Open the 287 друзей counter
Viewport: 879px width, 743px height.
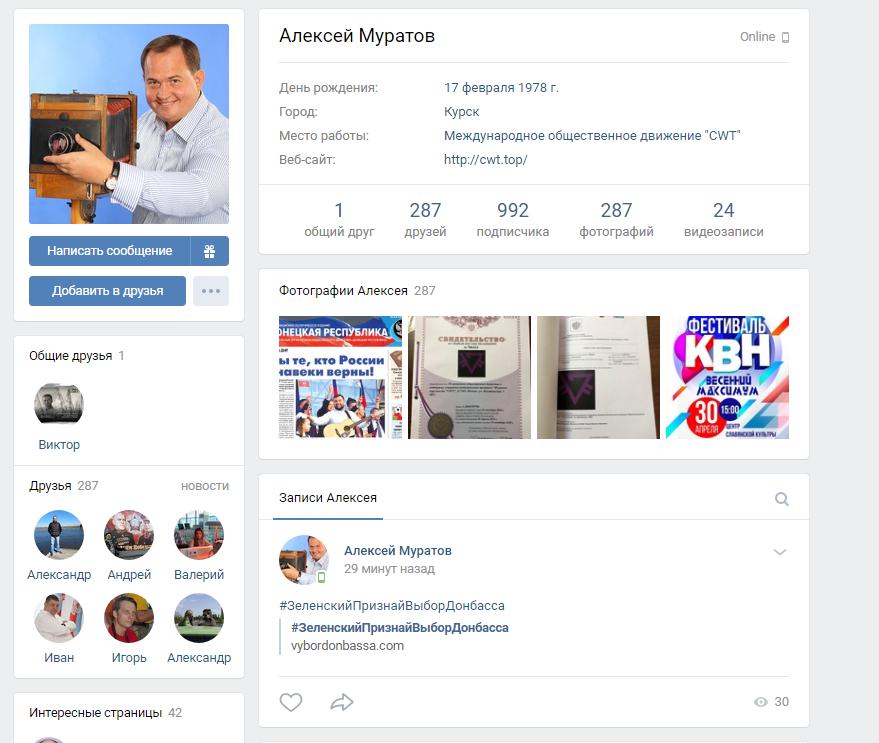pos(425,219)
